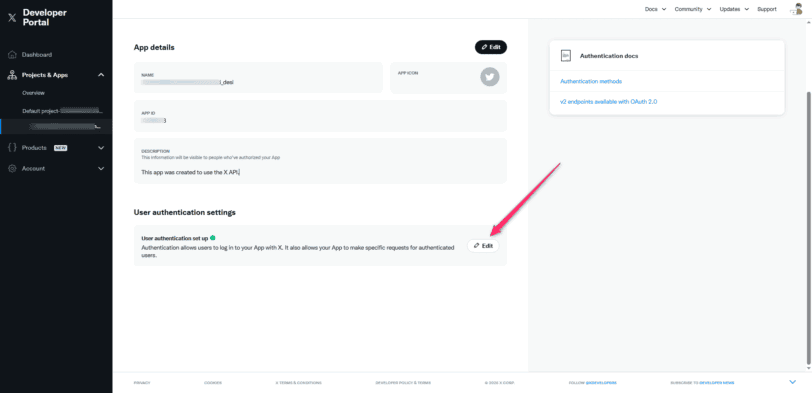Open the Authentication methods link
812x393 pixels.
pos(591,81)
